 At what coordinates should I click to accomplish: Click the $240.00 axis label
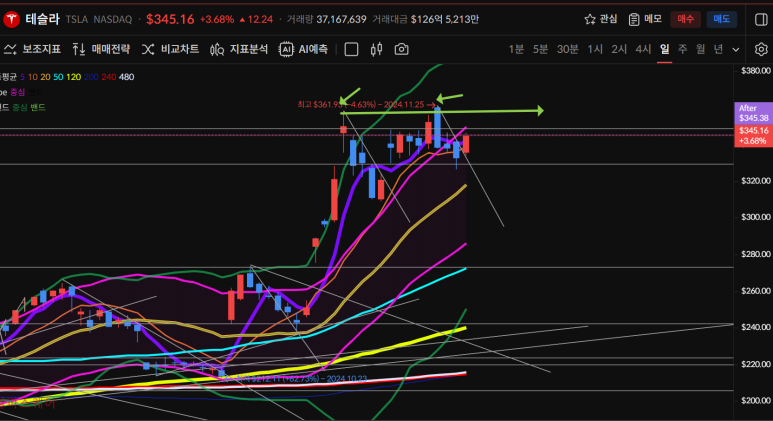[x=756, y=327]
